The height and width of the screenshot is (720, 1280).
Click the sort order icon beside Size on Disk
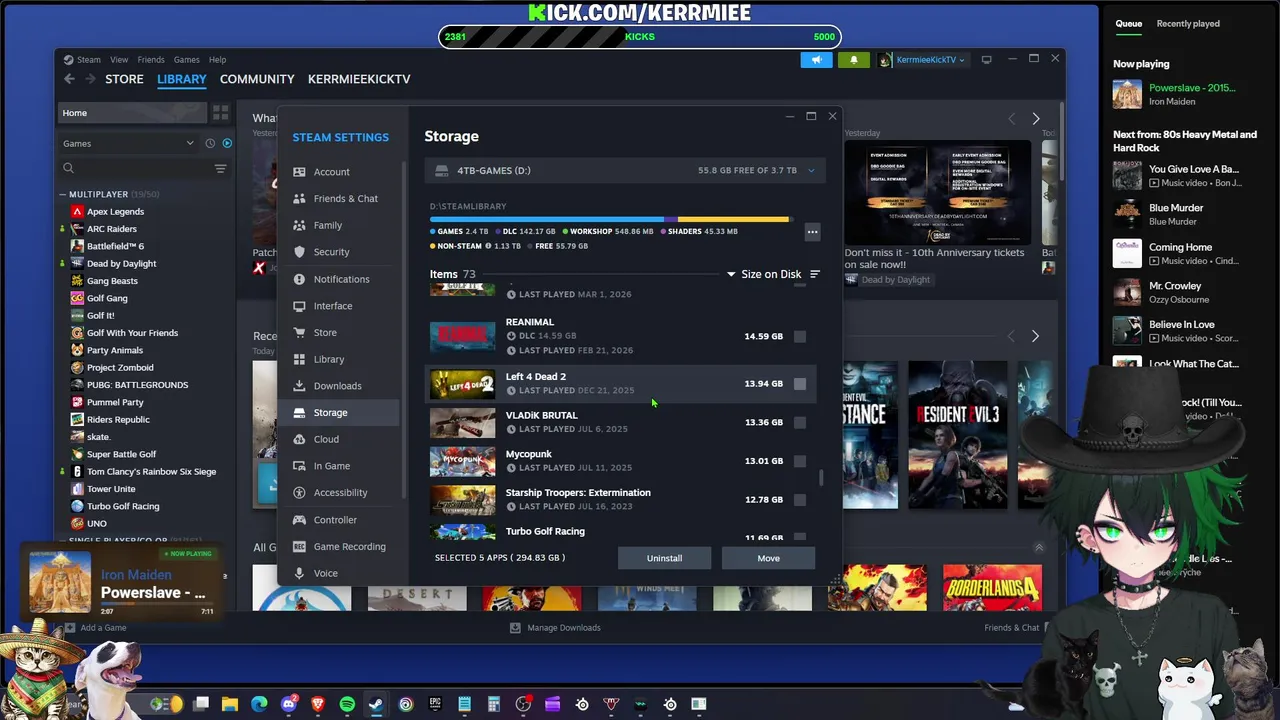pyautogui.click(x=814, y=274)
